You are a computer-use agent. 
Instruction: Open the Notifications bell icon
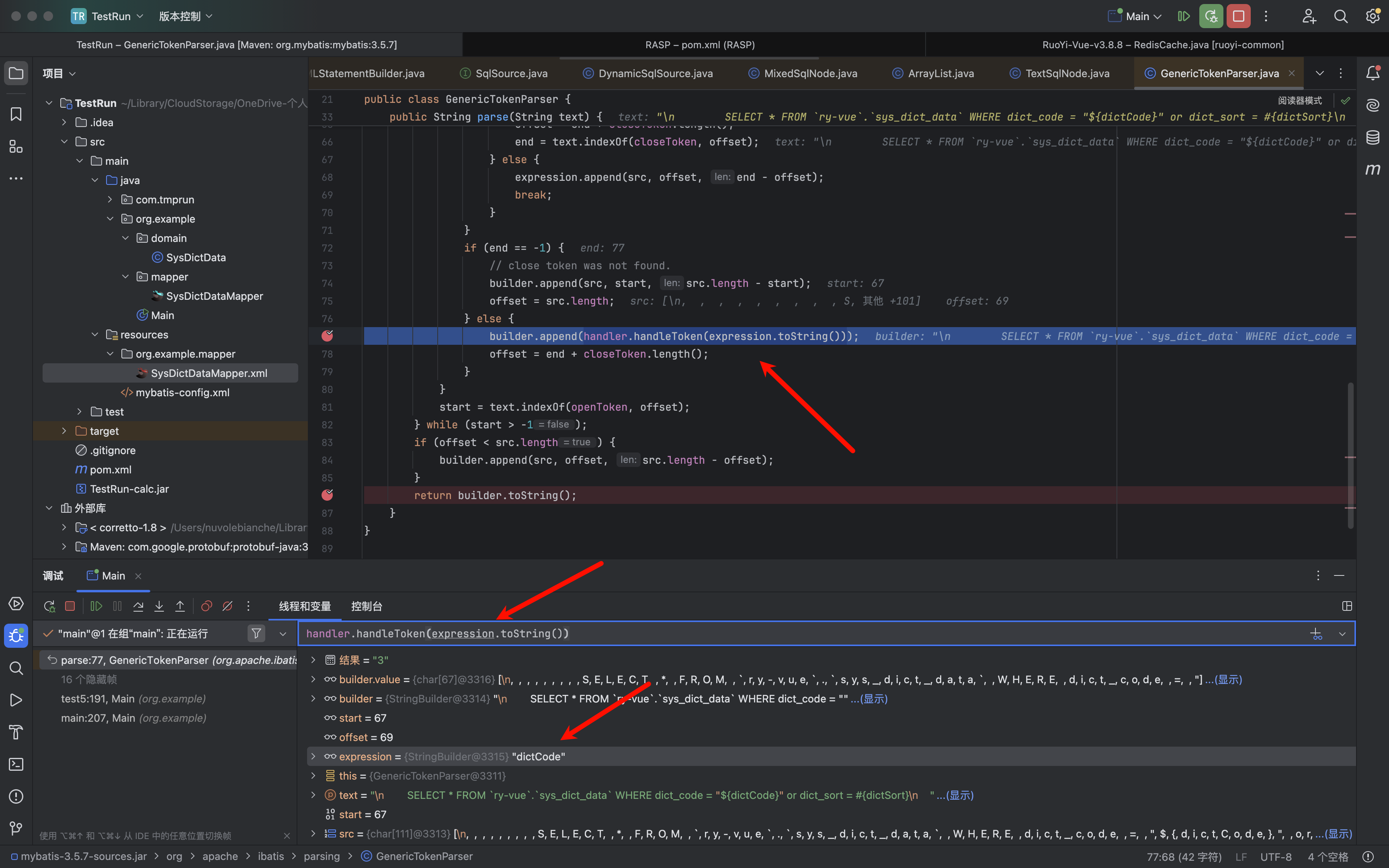[1373, 73]
